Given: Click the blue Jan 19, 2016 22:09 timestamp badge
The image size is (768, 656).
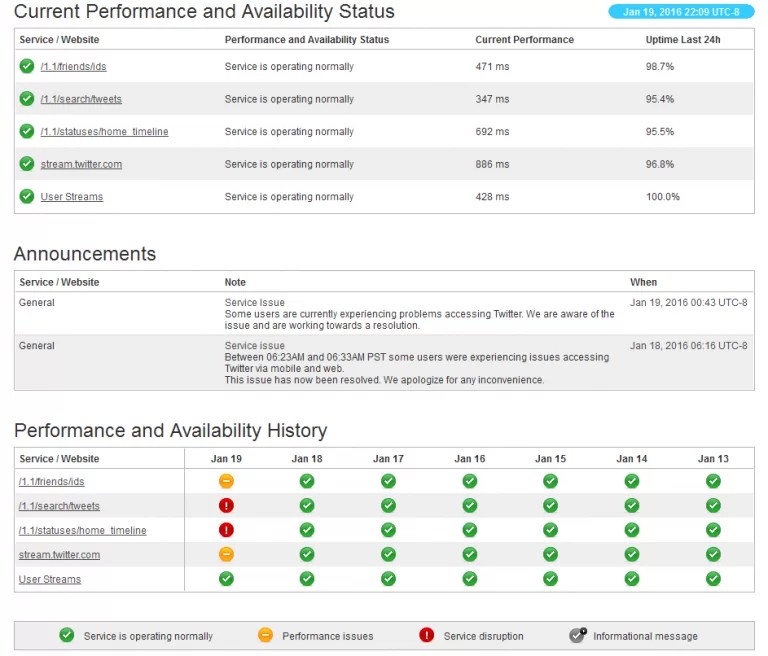Looking at the screenshot, I should point(681,12).
